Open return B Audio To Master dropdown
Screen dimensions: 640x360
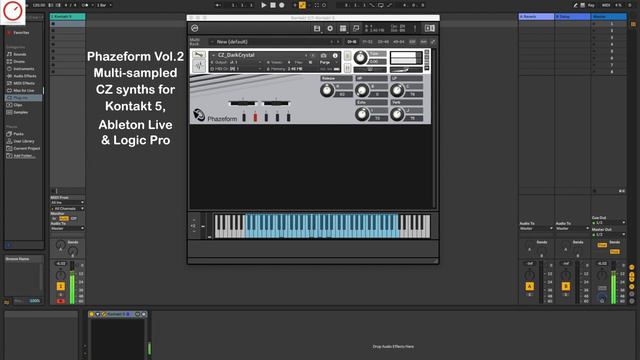(x=572, y=229)
